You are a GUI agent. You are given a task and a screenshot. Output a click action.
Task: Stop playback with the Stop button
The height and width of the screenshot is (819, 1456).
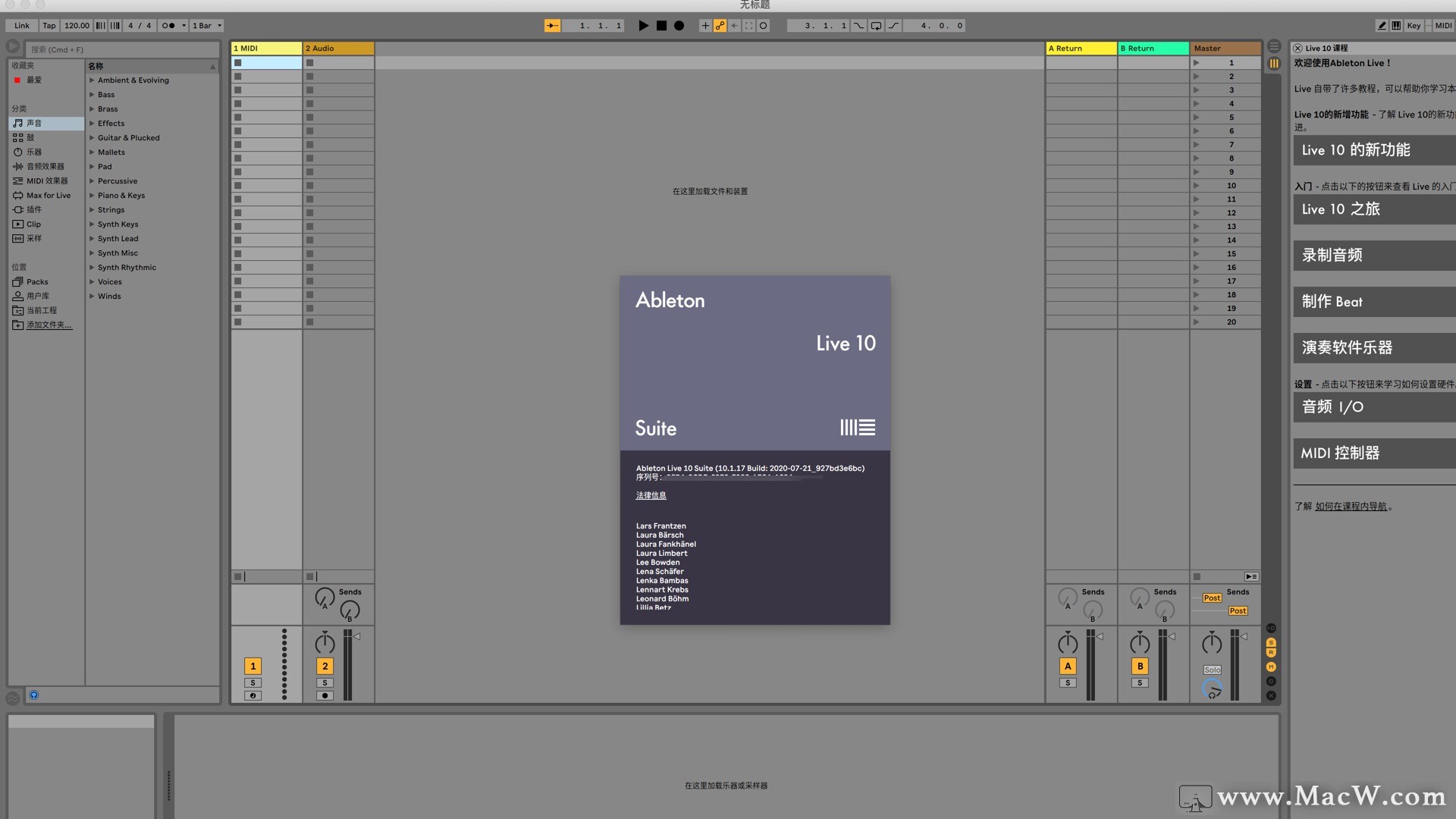661,25
